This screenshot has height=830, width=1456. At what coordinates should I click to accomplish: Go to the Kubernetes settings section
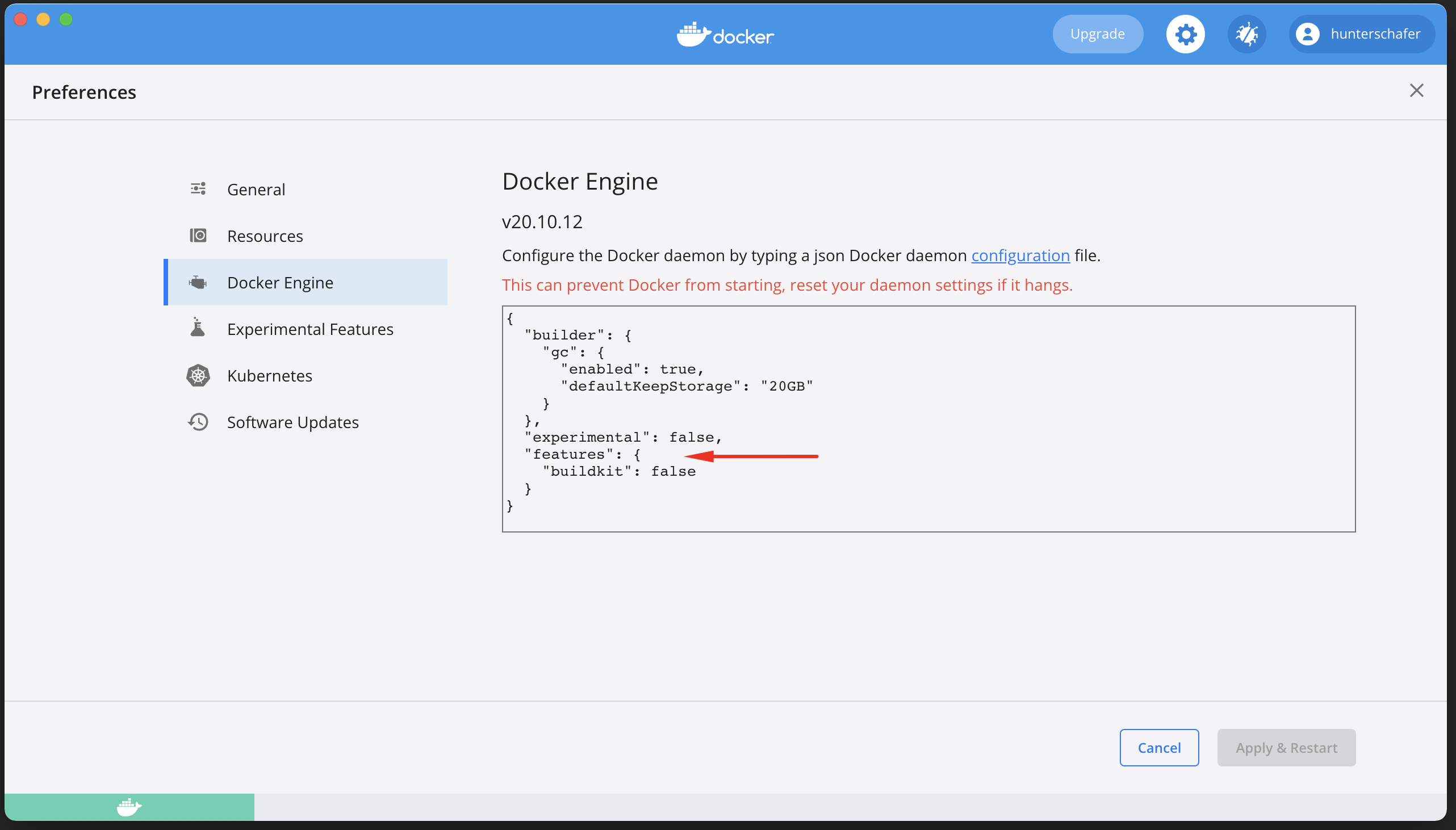pos(306,376)
